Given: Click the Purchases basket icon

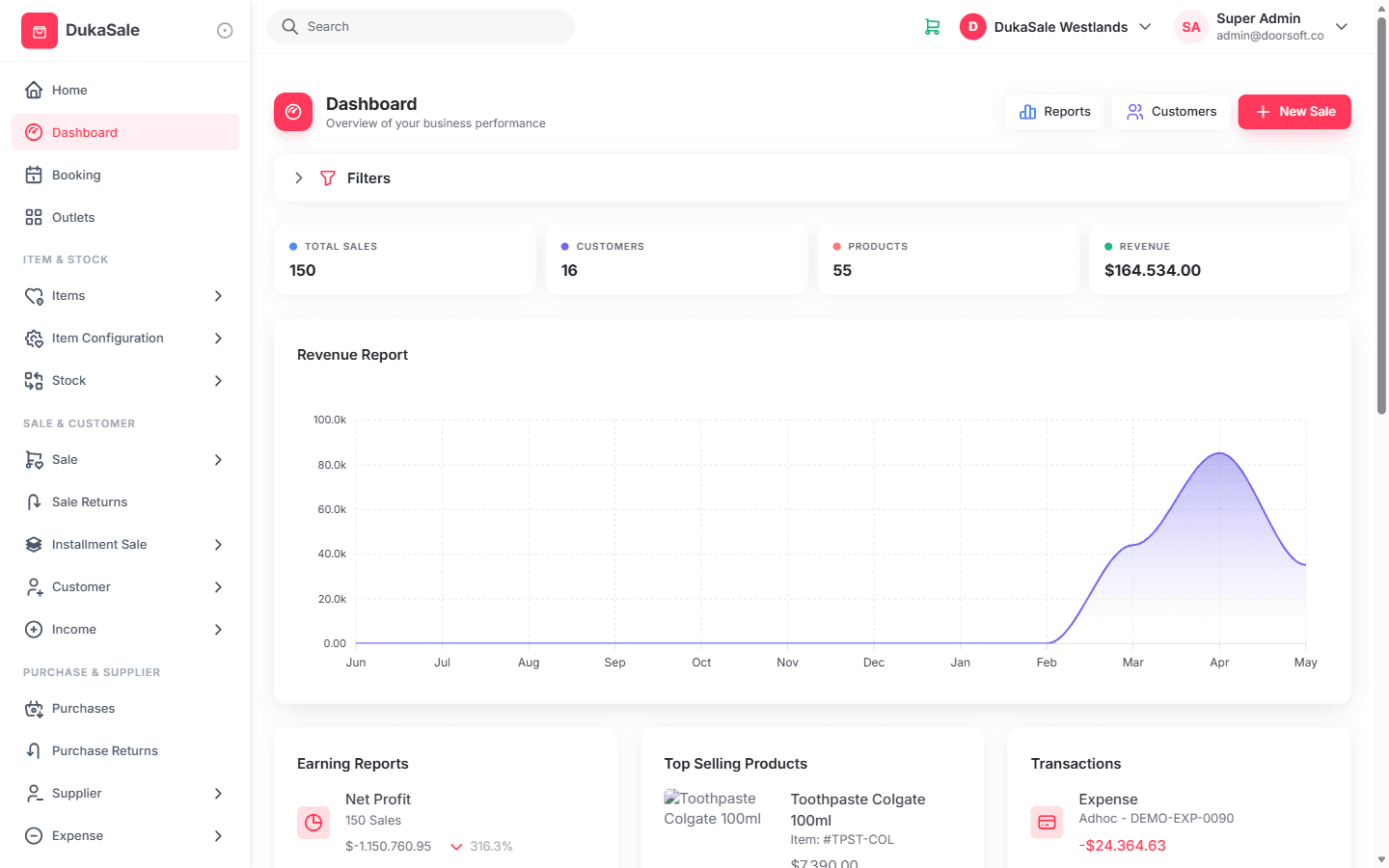Looking at the screenshot, I should [x=34, y=709].
